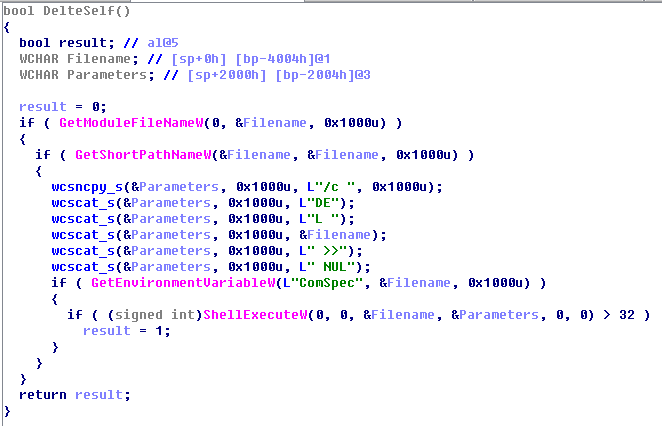Viewport: 662px width, 426px height.
Task: Click the wcsncpy_s function call
Action: click(87, 187)
